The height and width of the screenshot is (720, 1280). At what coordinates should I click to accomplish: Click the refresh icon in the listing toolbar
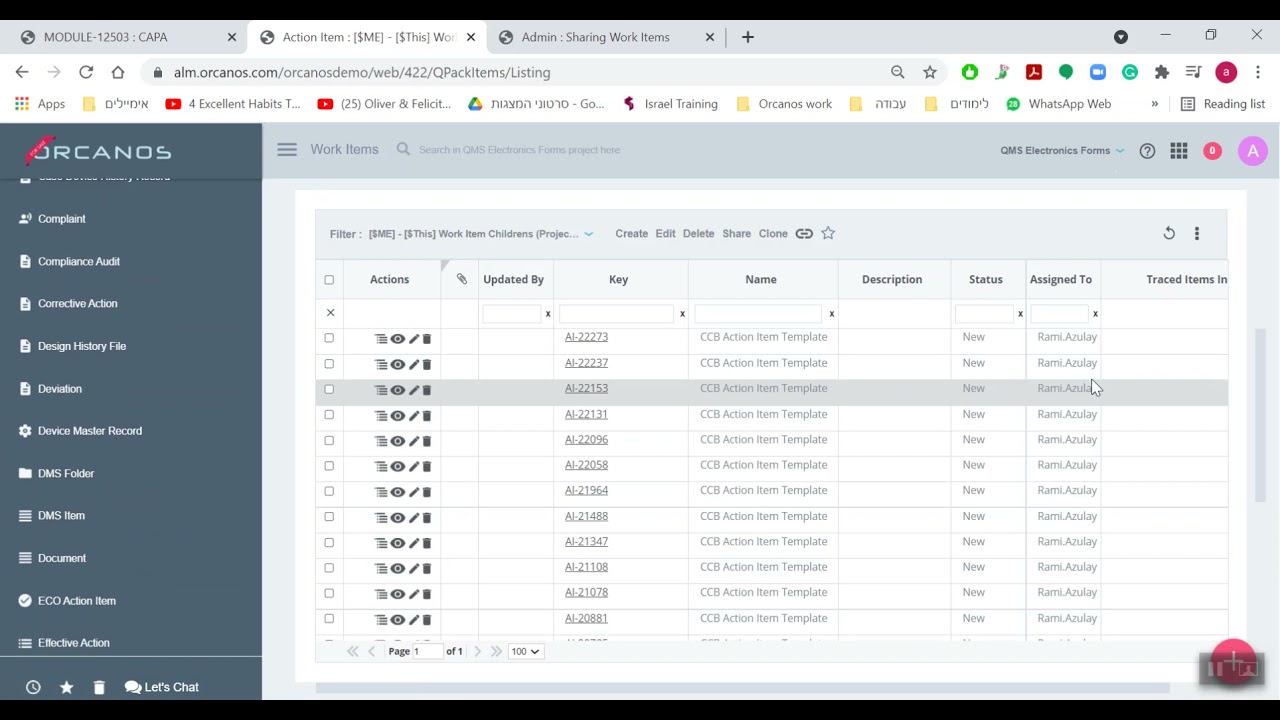(1169, 233)
